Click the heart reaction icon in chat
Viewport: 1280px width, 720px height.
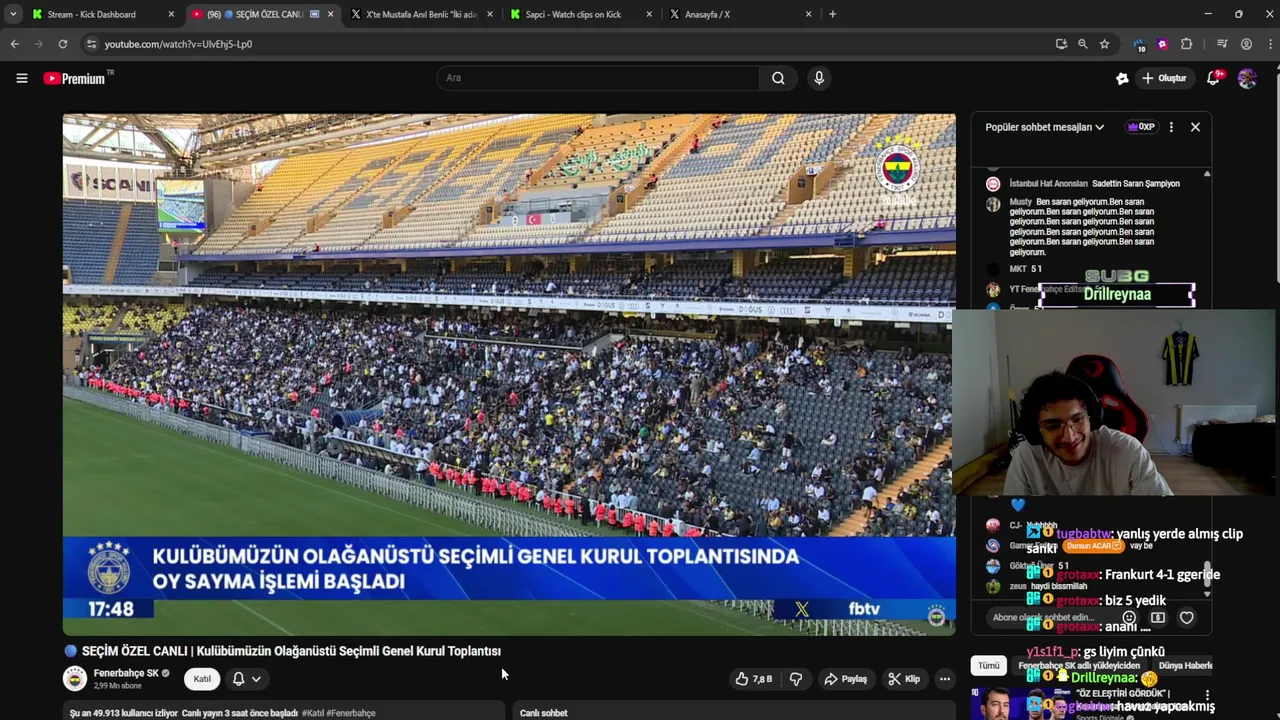(1187, 618)
